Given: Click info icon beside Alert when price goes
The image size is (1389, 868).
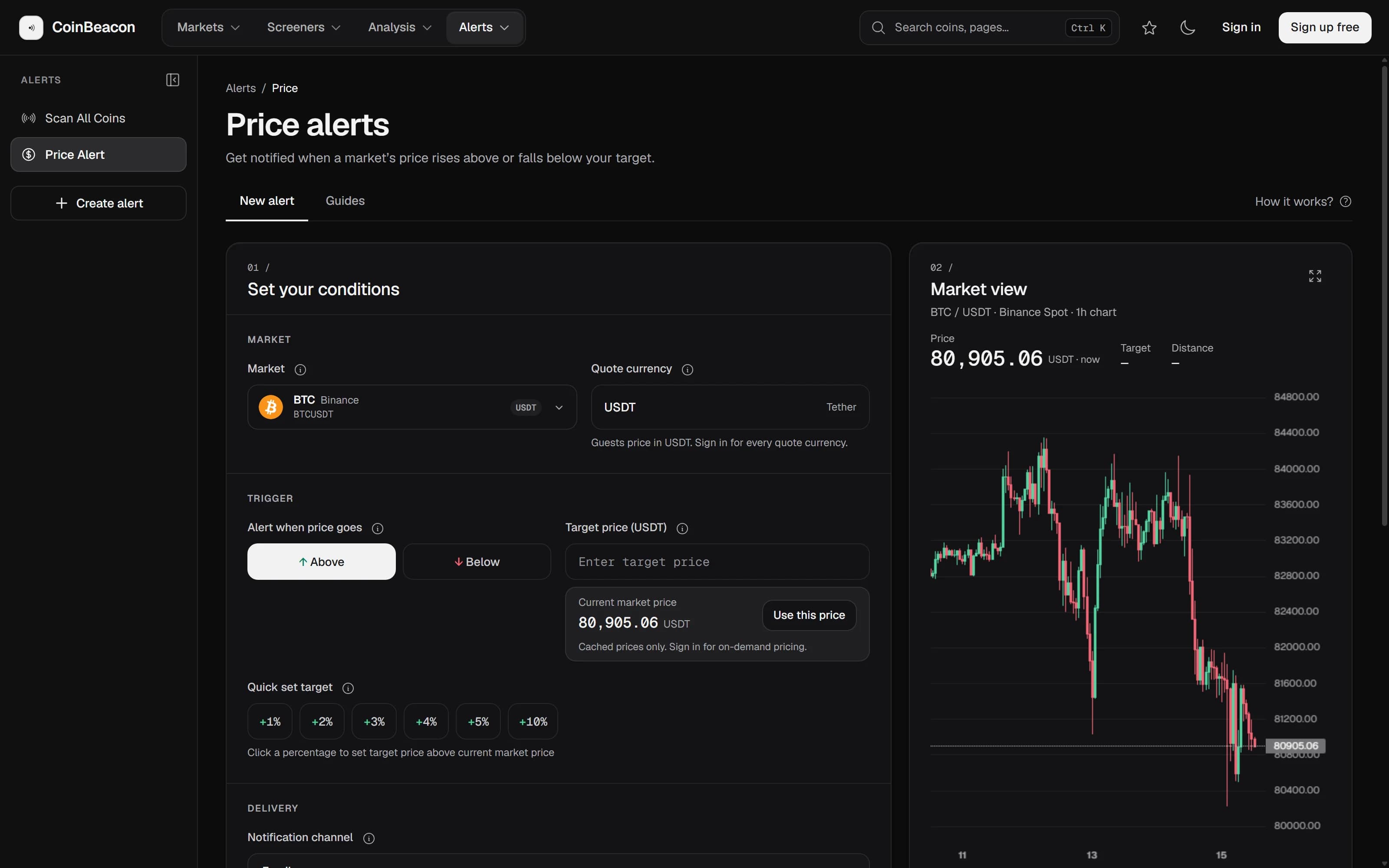Looking at the screenshot, I should pyautogui.click(x=378, y=528).
